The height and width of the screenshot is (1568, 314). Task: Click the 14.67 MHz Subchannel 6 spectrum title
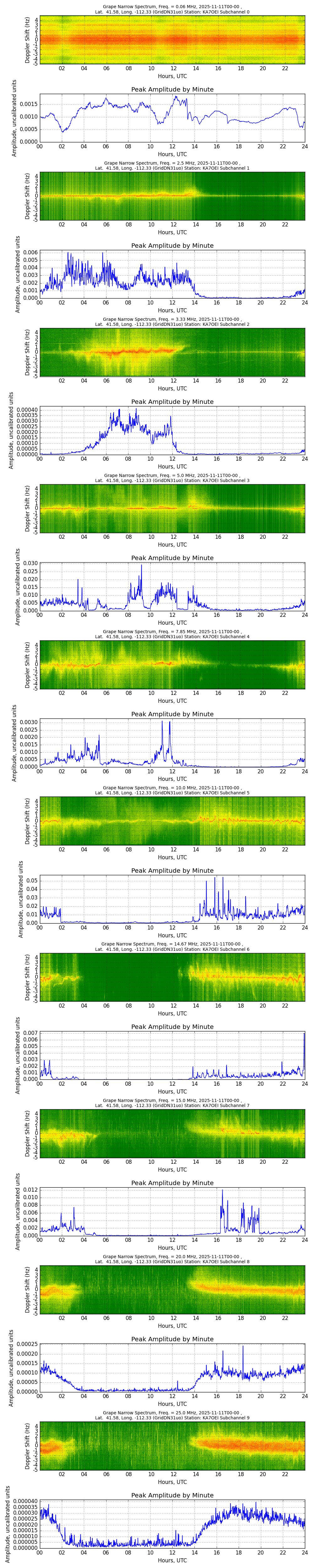(172, 946)
